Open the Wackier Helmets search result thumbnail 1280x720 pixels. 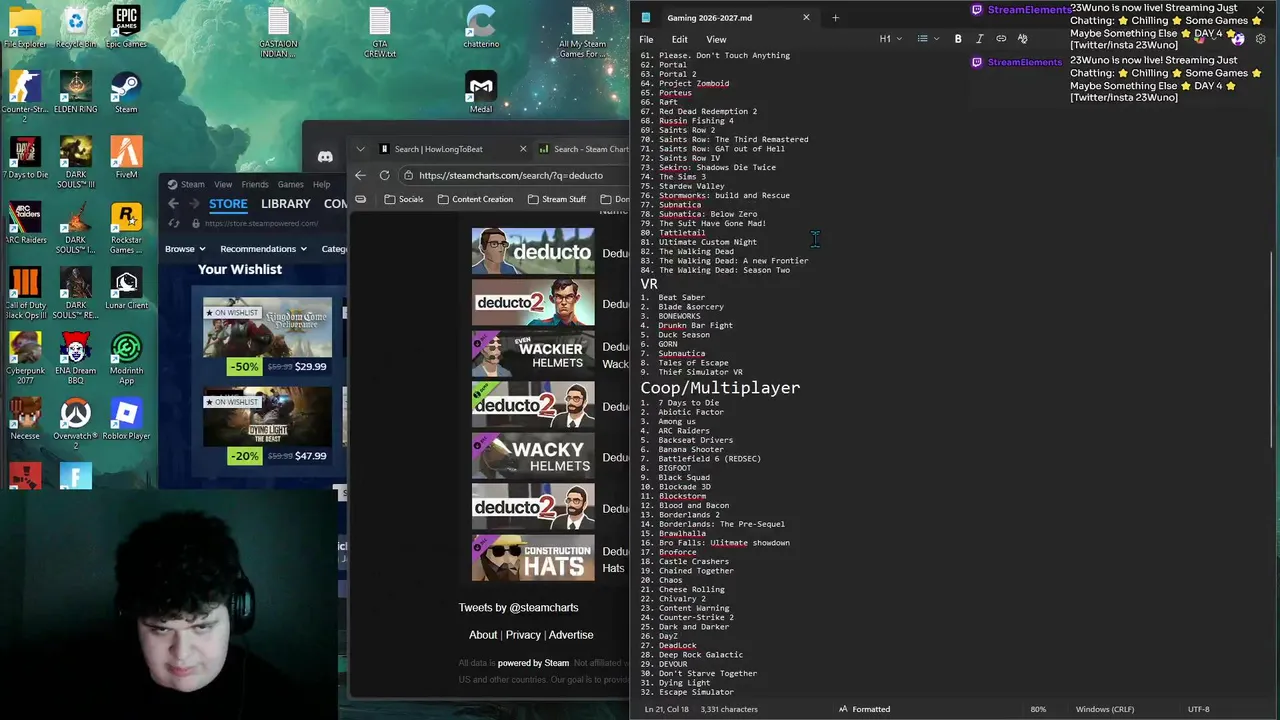(x=533, y=355)
